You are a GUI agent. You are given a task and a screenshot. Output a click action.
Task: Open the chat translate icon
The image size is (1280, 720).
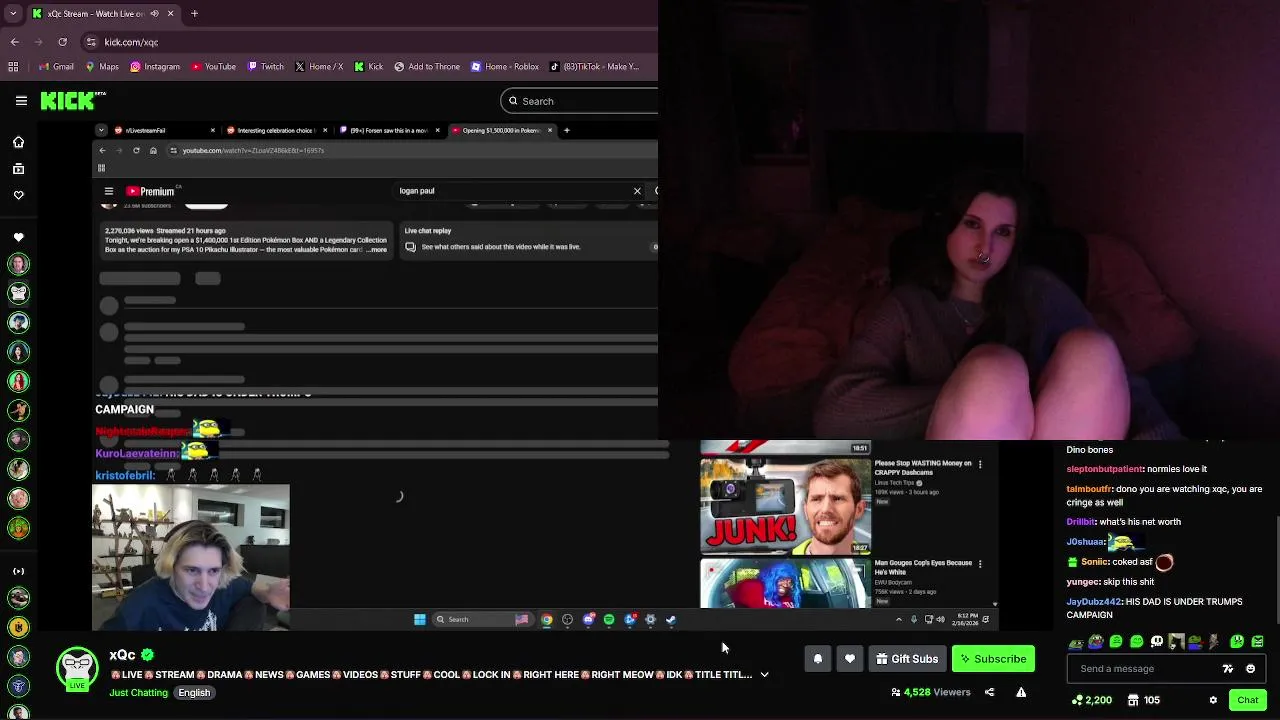[x=1228, y=669]
